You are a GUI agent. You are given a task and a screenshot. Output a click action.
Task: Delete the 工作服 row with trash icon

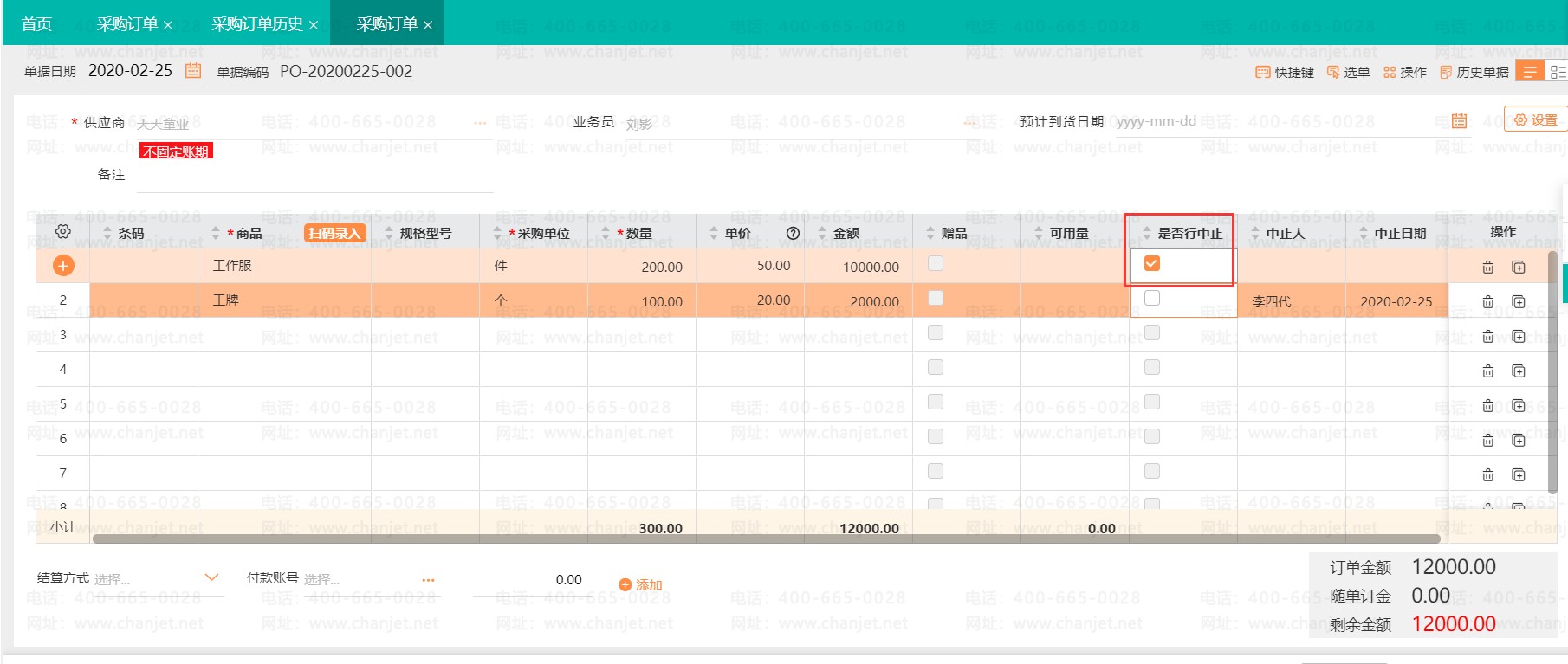[1487, 268]
